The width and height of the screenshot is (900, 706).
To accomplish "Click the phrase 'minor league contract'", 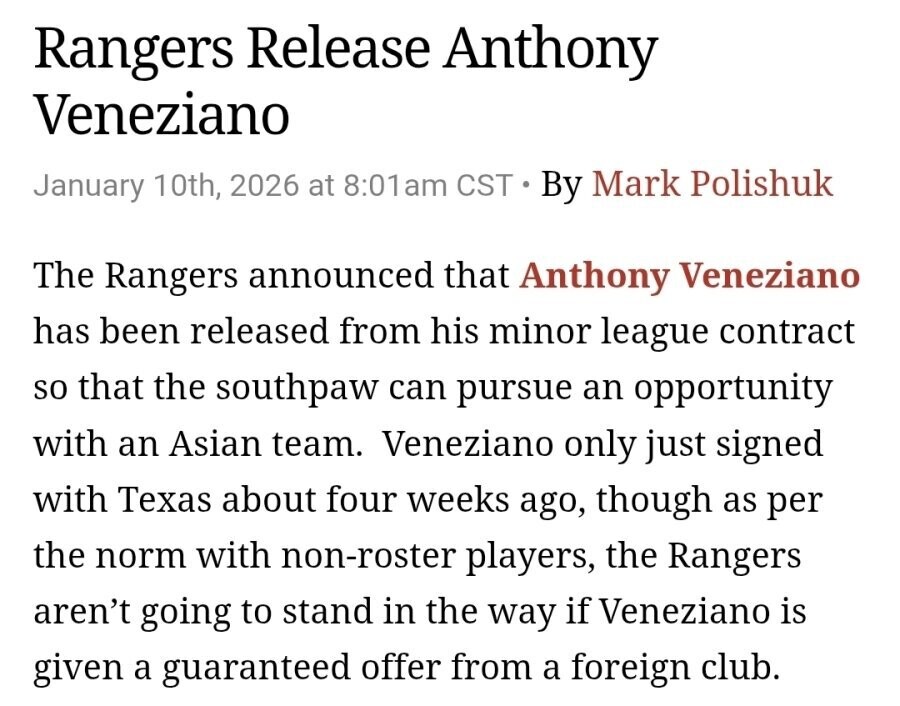I will (672, 332).
